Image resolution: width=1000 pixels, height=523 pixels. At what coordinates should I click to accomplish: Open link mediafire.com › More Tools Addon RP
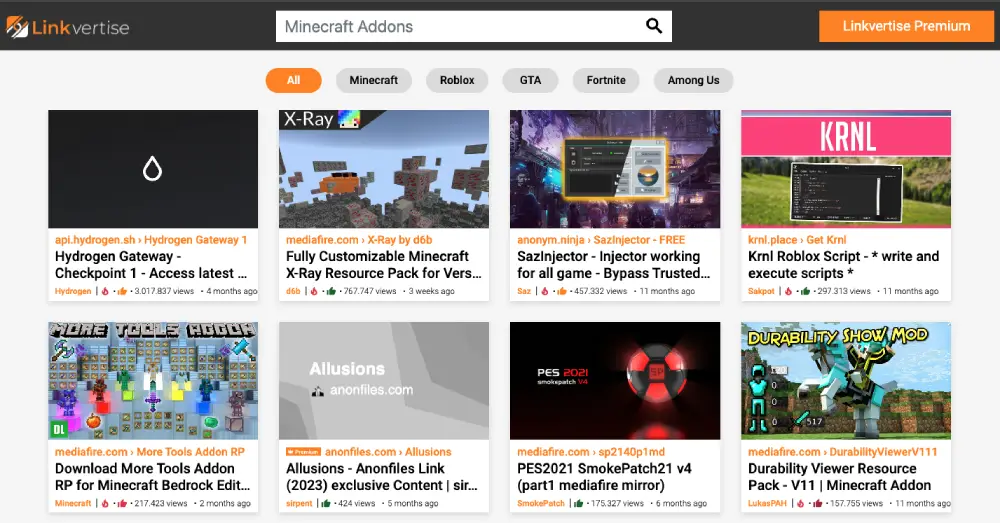pos(150,452)
